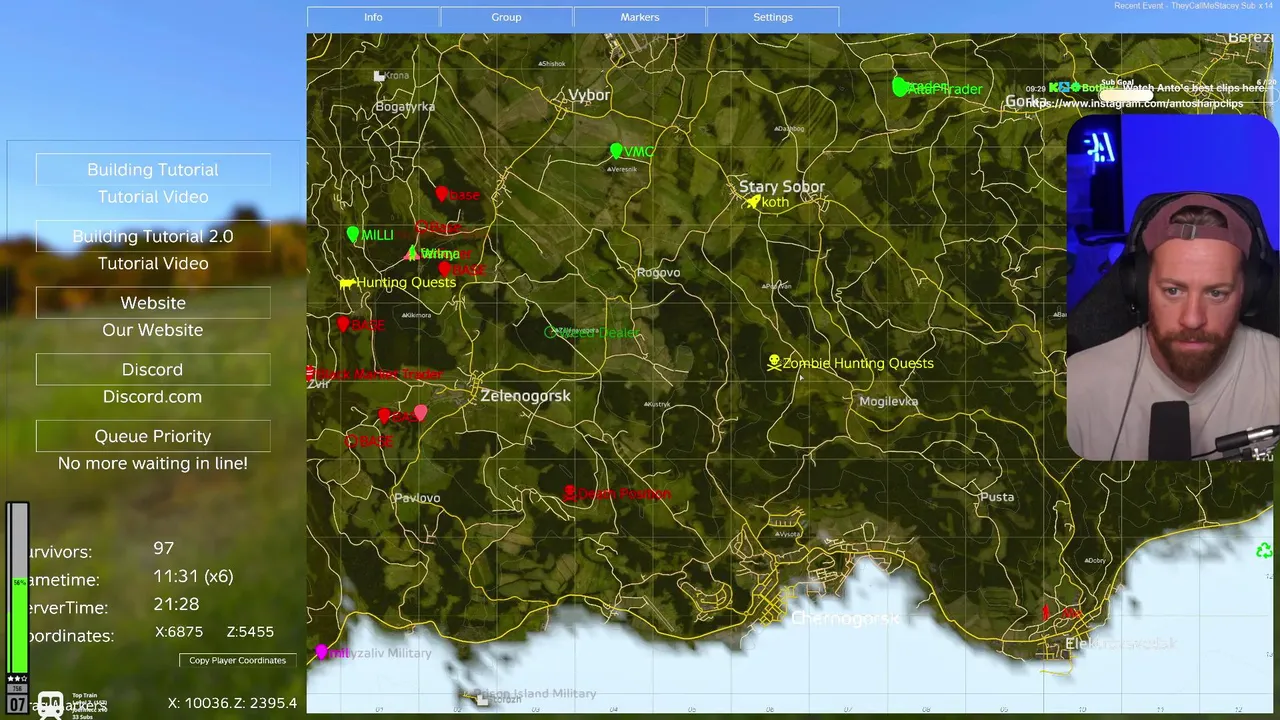Click the Queue Priority button
Screen dimensions: 1280x720
(x=153, y=436)
